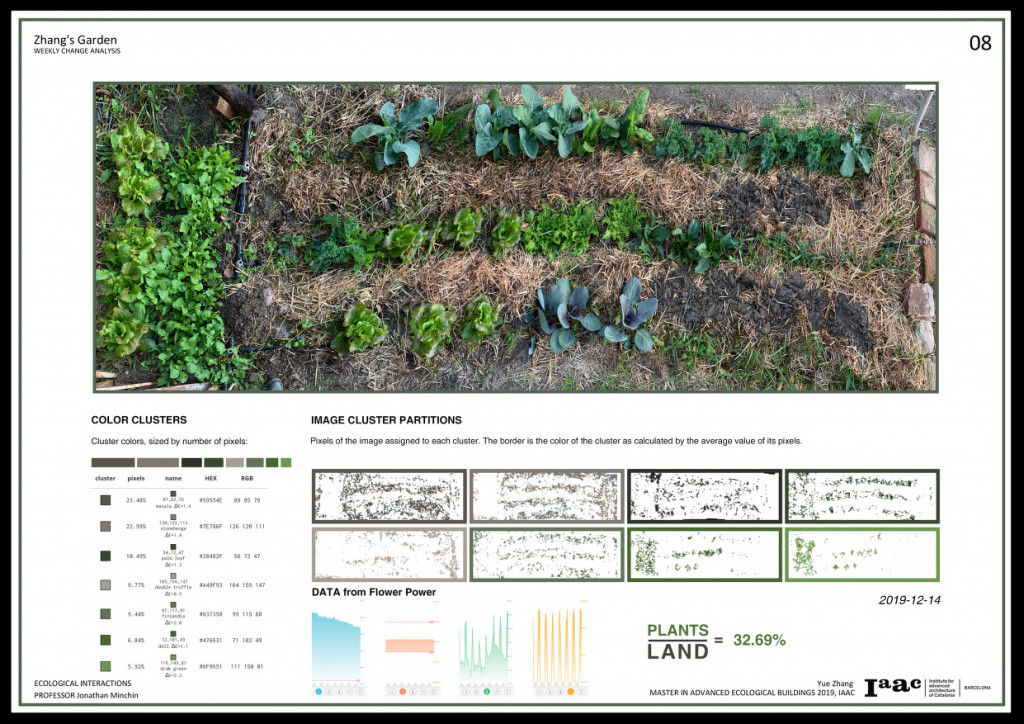This screenshot has width=1024, height=724.
Task: Select the drab green cluster color square
Action: tap(105, 667)
